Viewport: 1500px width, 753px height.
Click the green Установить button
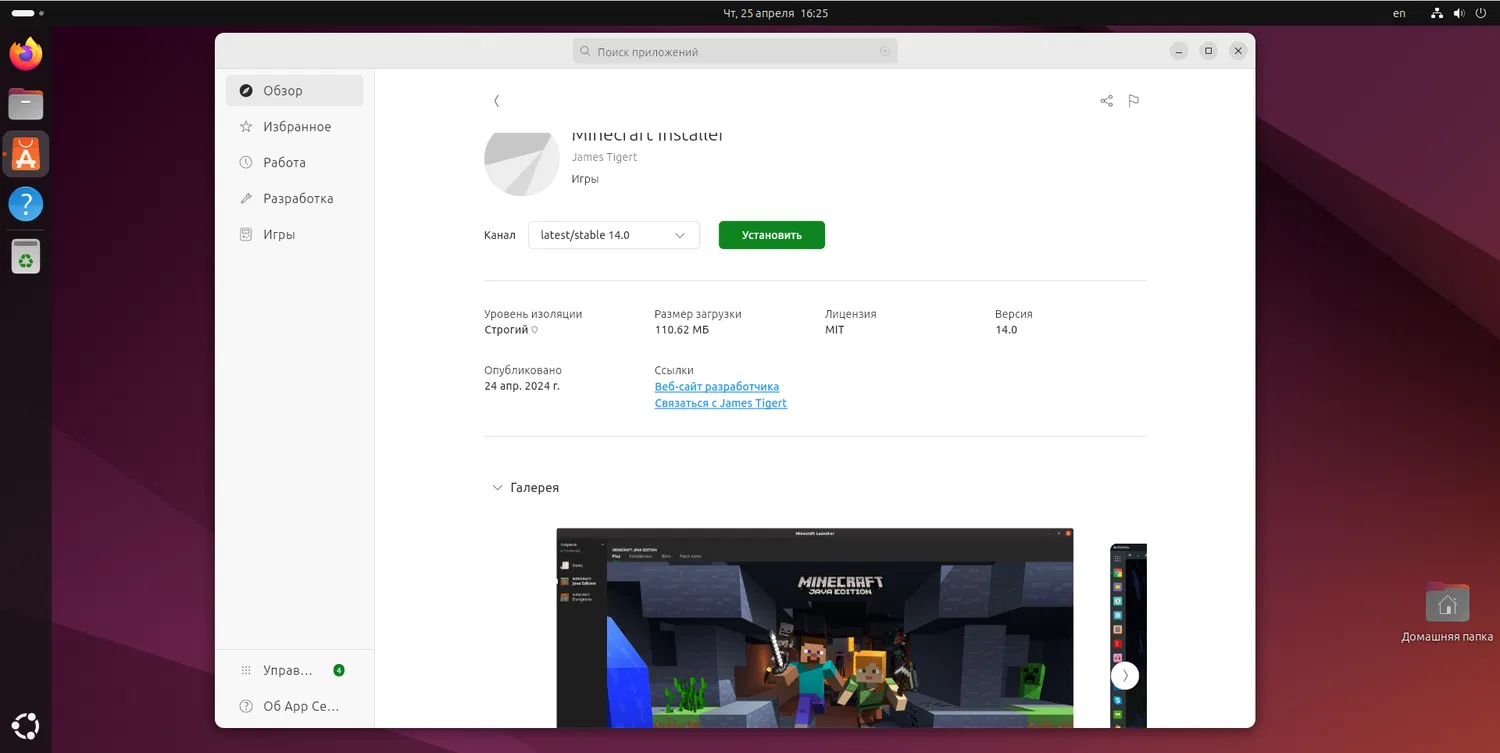click(772, 235)
